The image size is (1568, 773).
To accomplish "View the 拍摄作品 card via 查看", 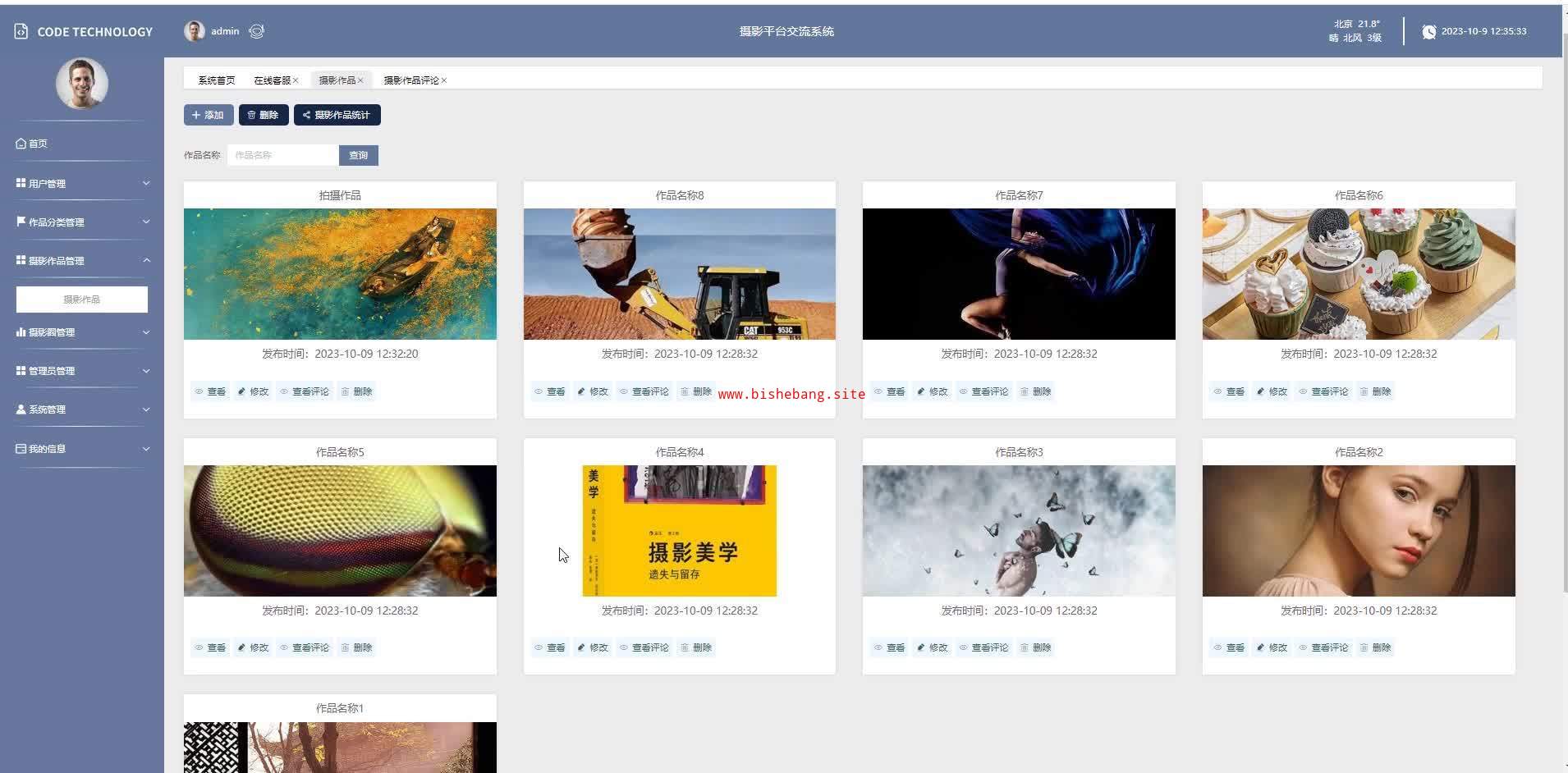I will [x=210, y=391].
